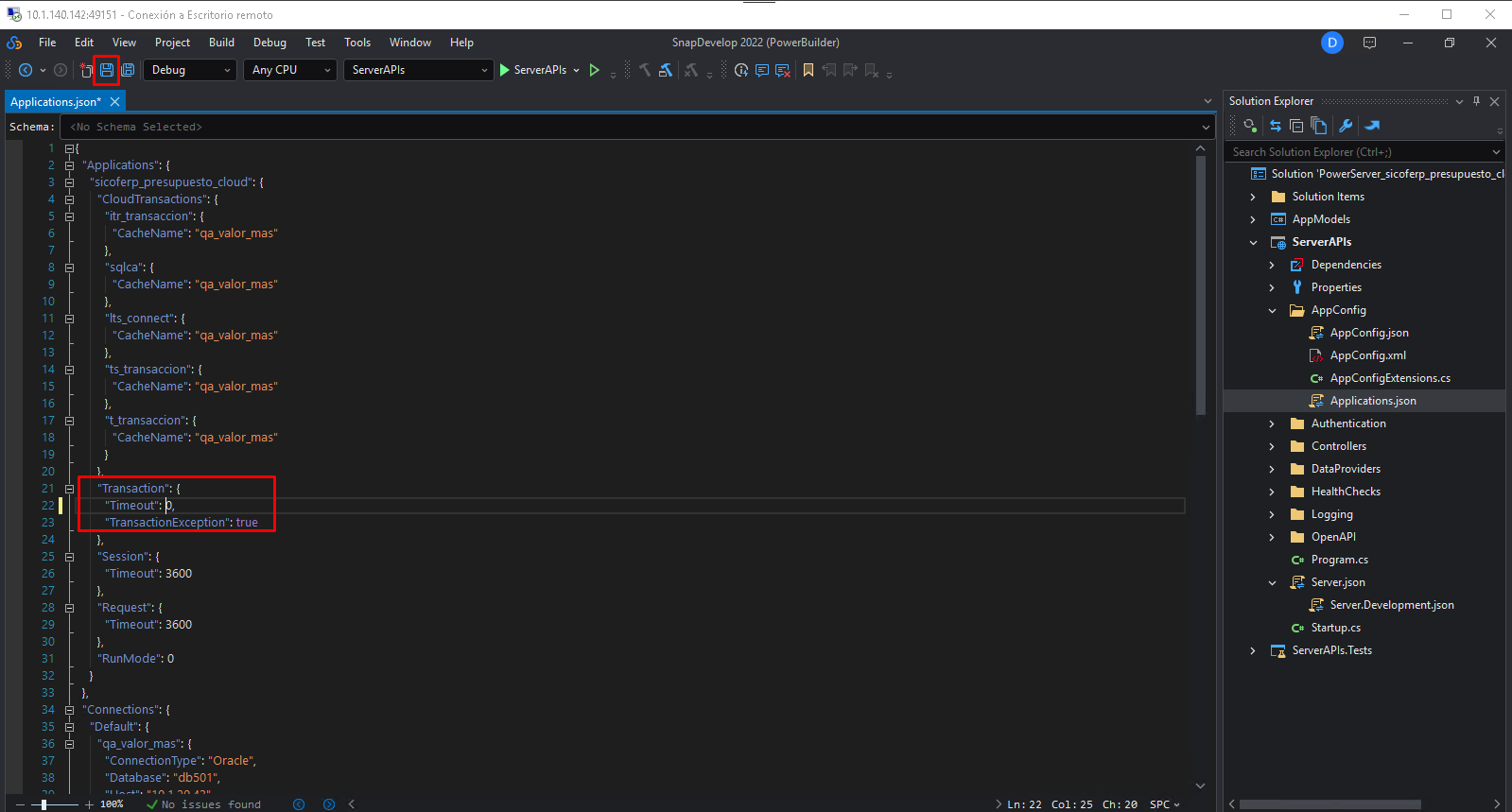
Task: Open the Any CPU platform dropdown
Action: point(291,70)
